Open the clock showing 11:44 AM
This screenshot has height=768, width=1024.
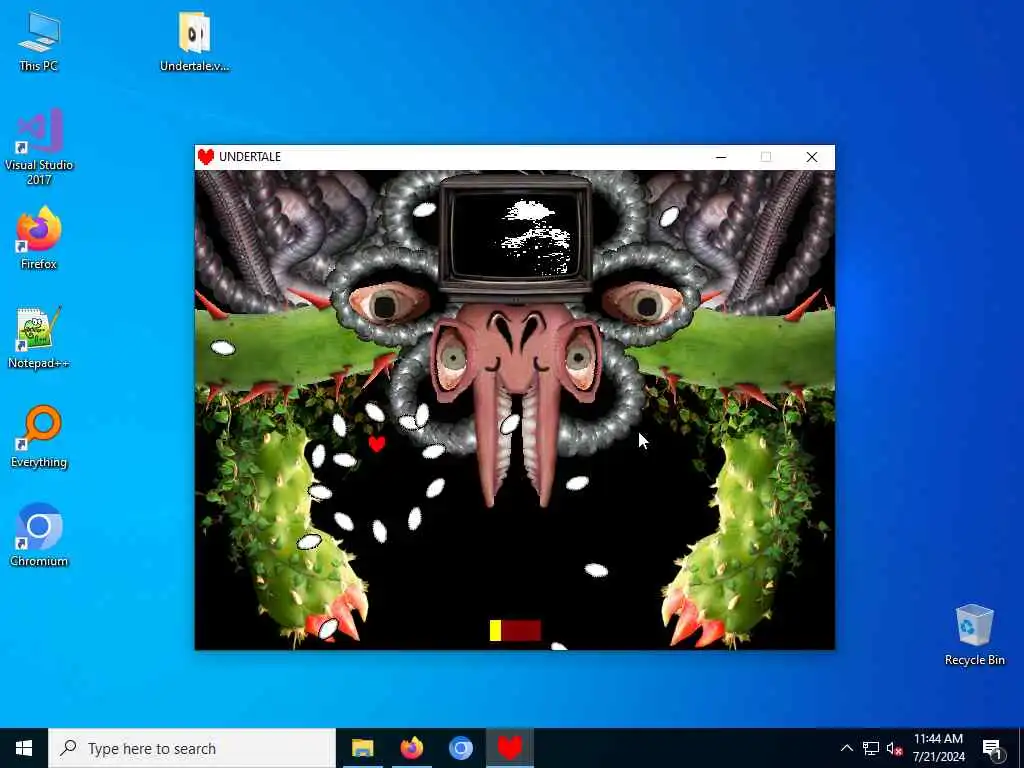click(x=938, y=748)
